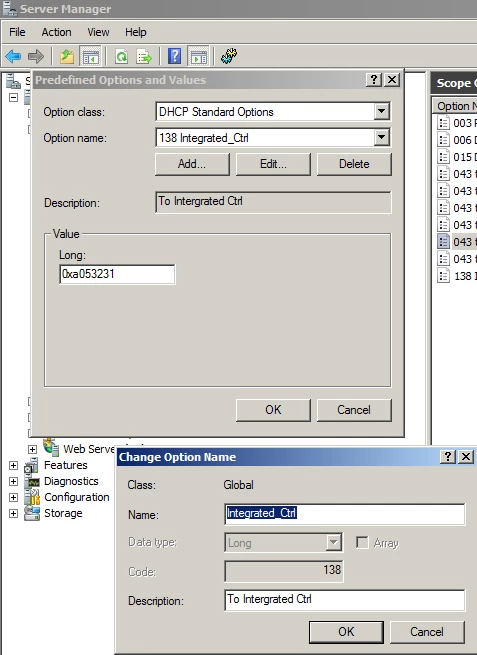
Task: Click the Long value field 0xa053231
Action: coord(117,274)
